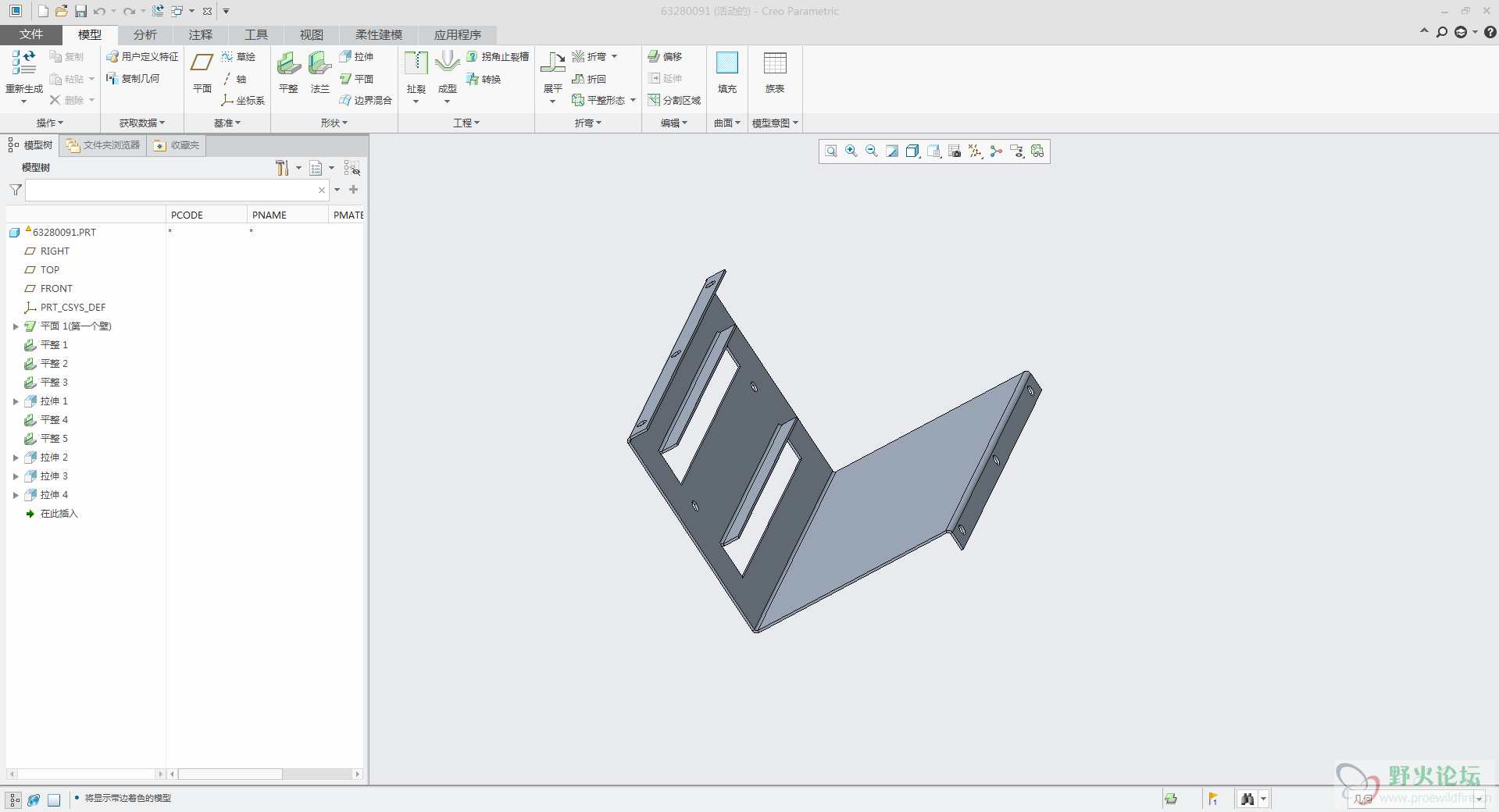Switch to the 文件夹浏览器 panel tab

103,145
